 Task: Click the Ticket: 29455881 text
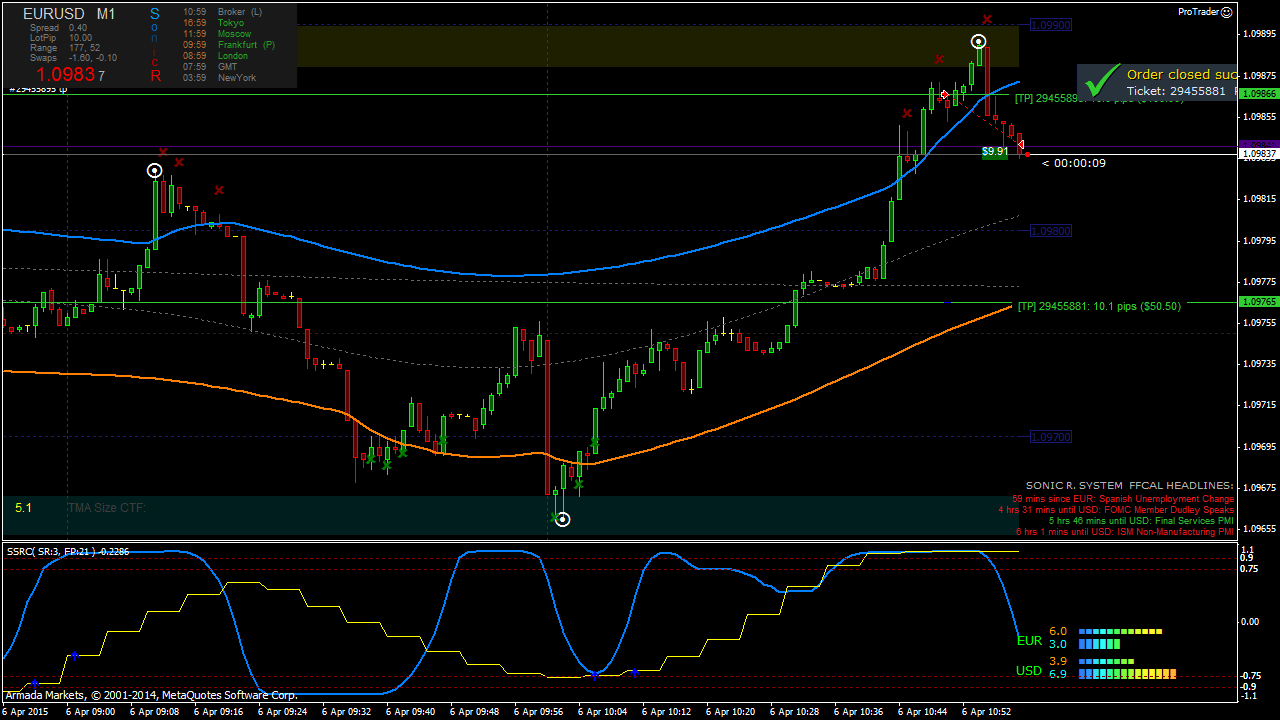coord(1176,91)
